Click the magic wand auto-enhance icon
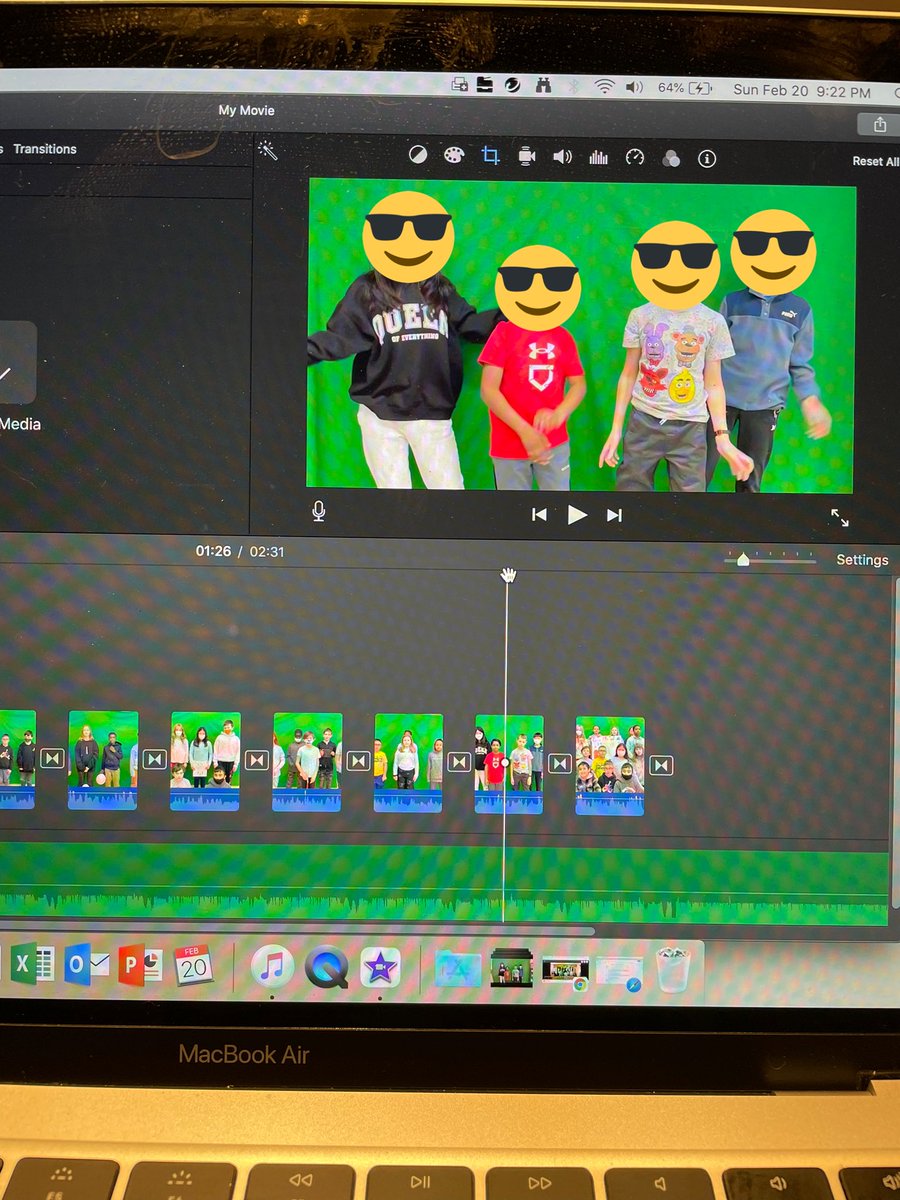Screen dimensions: 900x1200 click(268, 150)
